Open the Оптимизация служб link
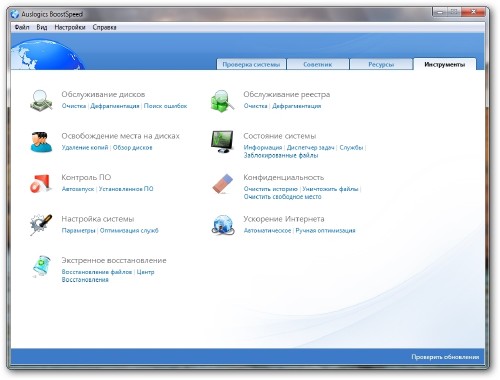This screenshot has width=500, height=380. [x=129, y=230]
